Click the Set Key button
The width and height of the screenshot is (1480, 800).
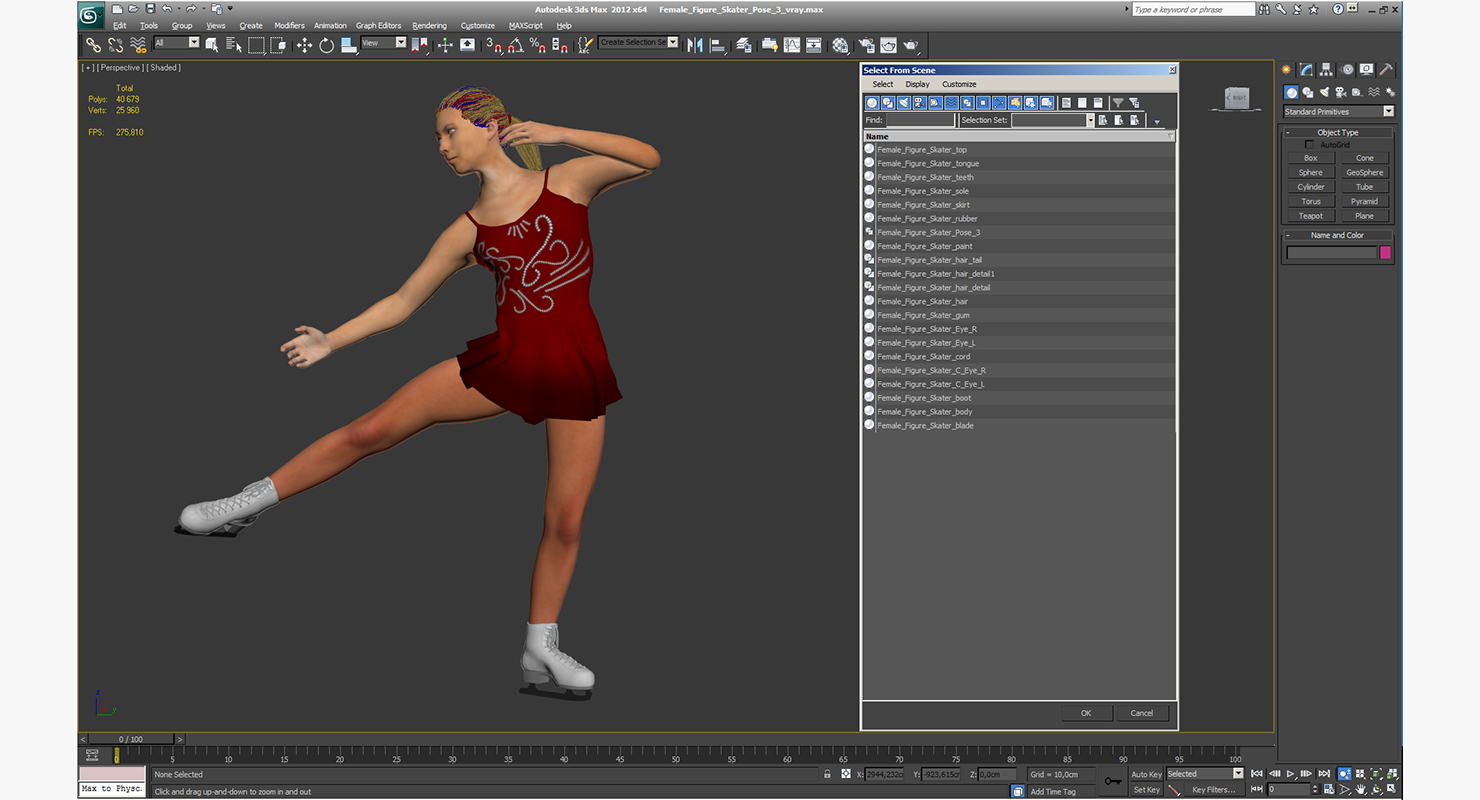(1147, 789)
